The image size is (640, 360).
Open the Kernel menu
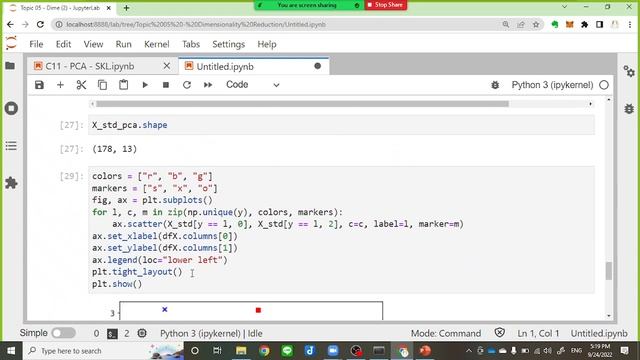[157, 44]
